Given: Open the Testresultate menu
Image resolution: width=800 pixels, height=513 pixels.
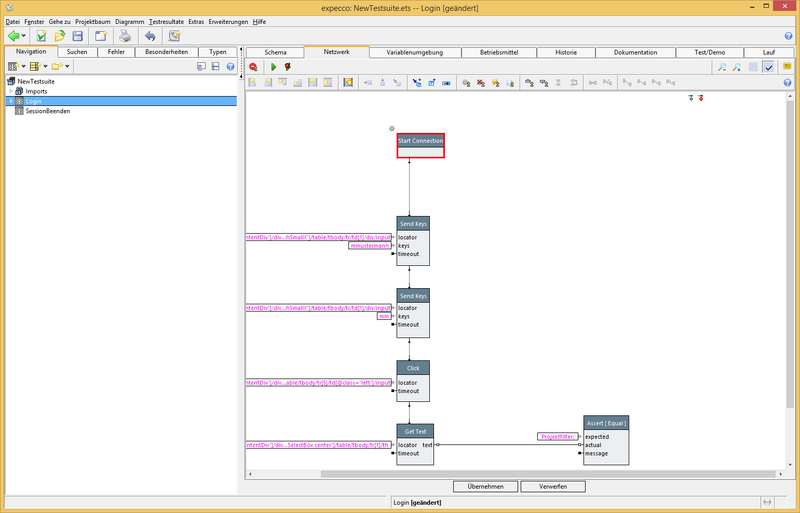Looking at the screenshot, I should tap(166, 21).
